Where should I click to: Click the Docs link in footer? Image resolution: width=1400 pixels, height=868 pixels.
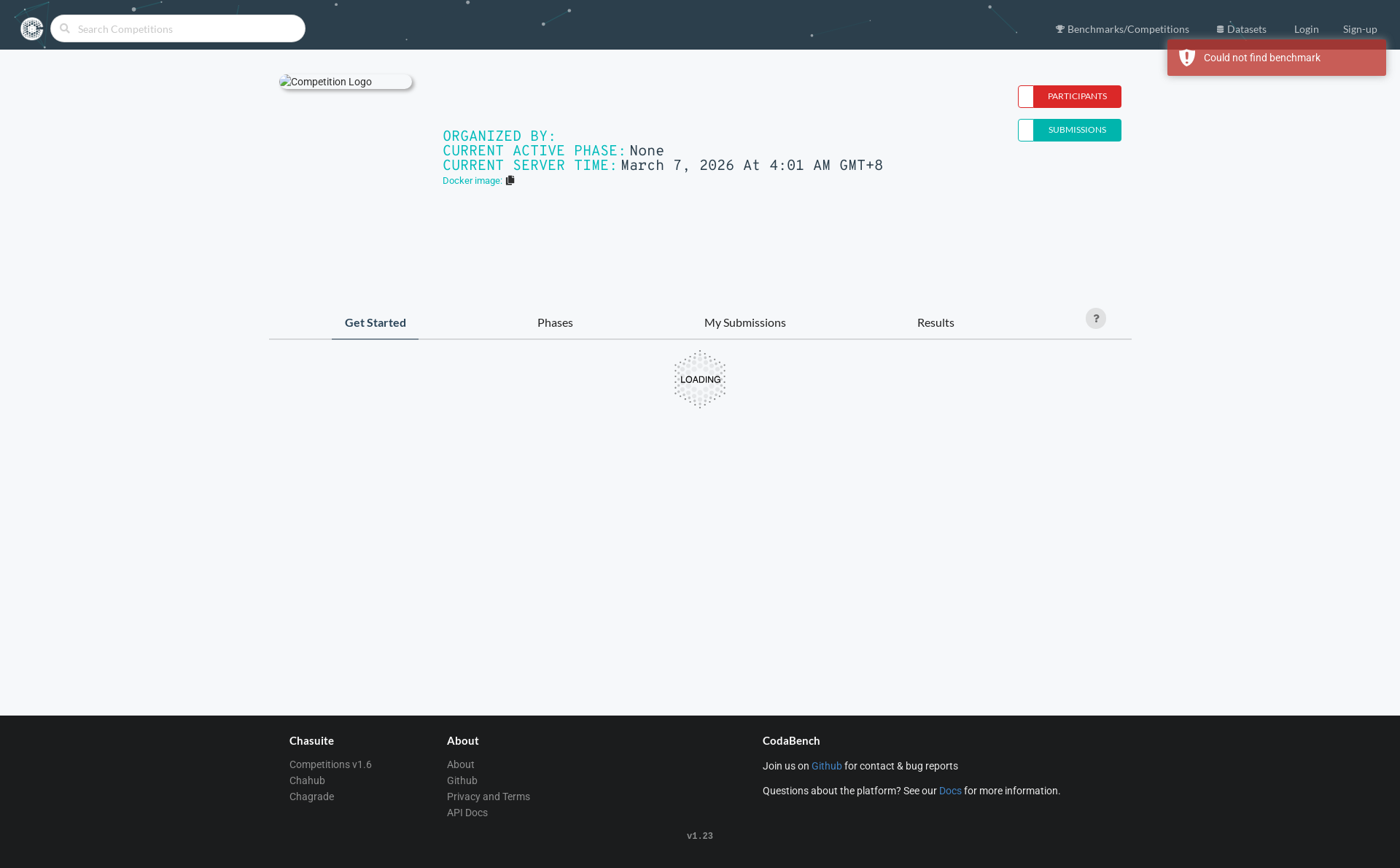click(949, 791)
